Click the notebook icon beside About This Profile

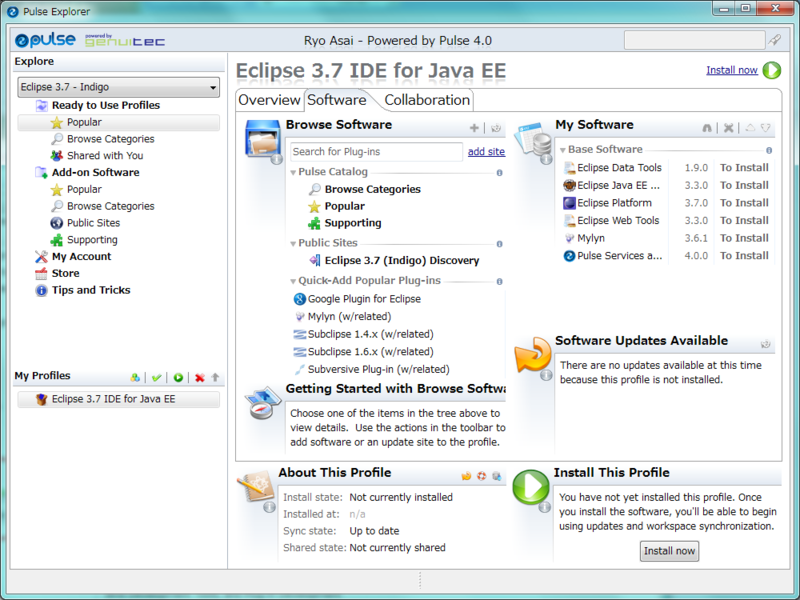[x=256, y=487]
